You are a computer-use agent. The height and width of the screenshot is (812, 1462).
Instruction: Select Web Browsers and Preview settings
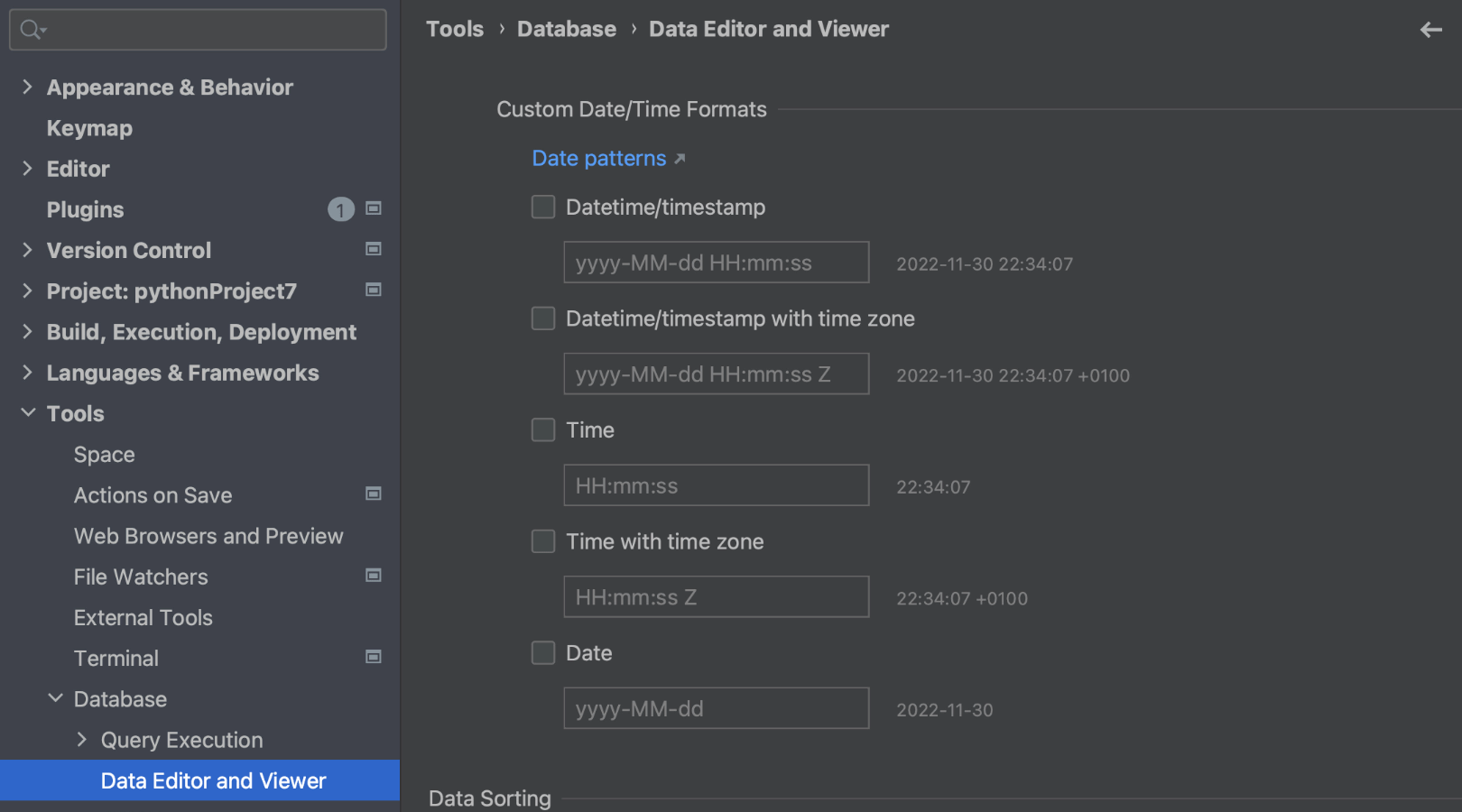tap(208, 536)
